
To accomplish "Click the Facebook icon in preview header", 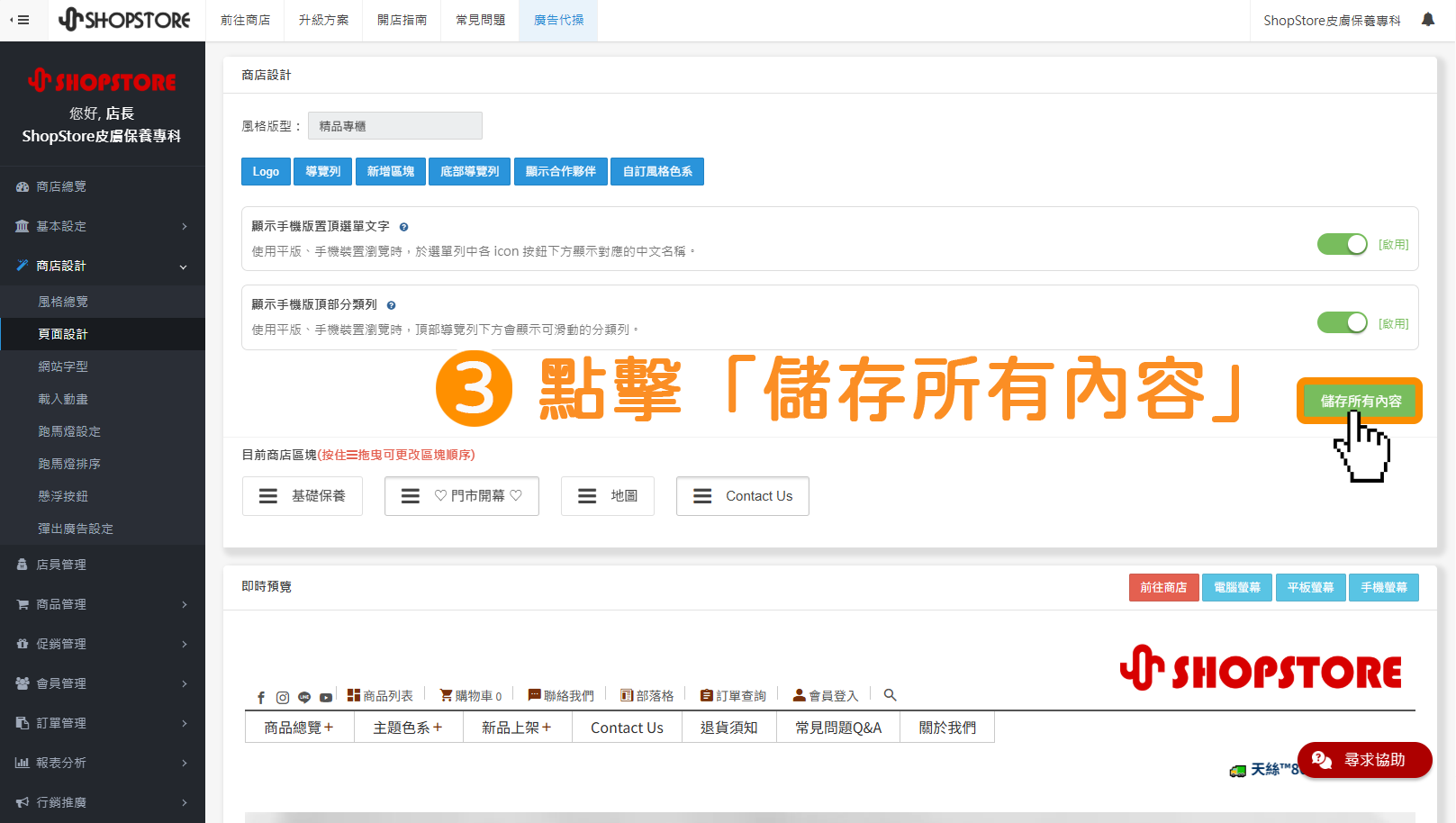I will (261, 697).
